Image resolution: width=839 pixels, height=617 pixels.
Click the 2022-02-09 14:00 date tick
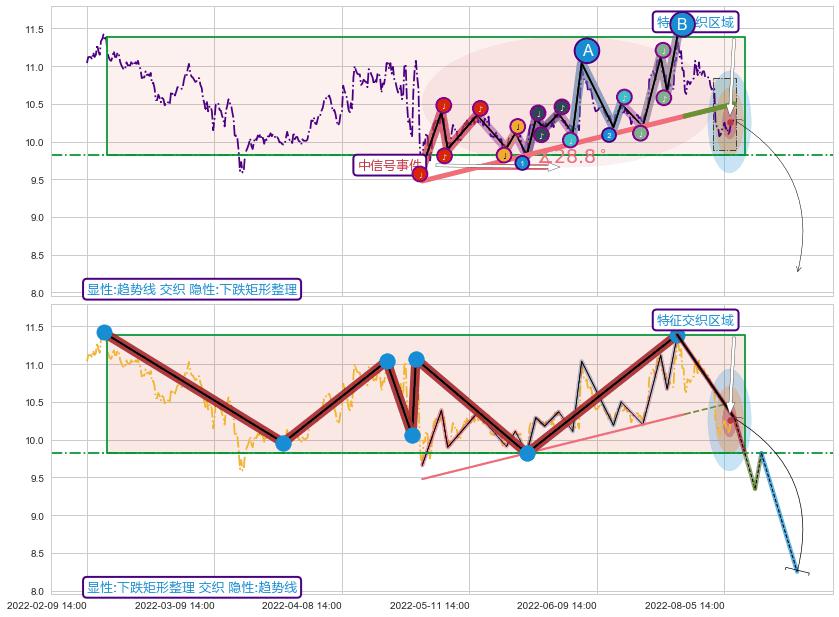tap(47, 605)
